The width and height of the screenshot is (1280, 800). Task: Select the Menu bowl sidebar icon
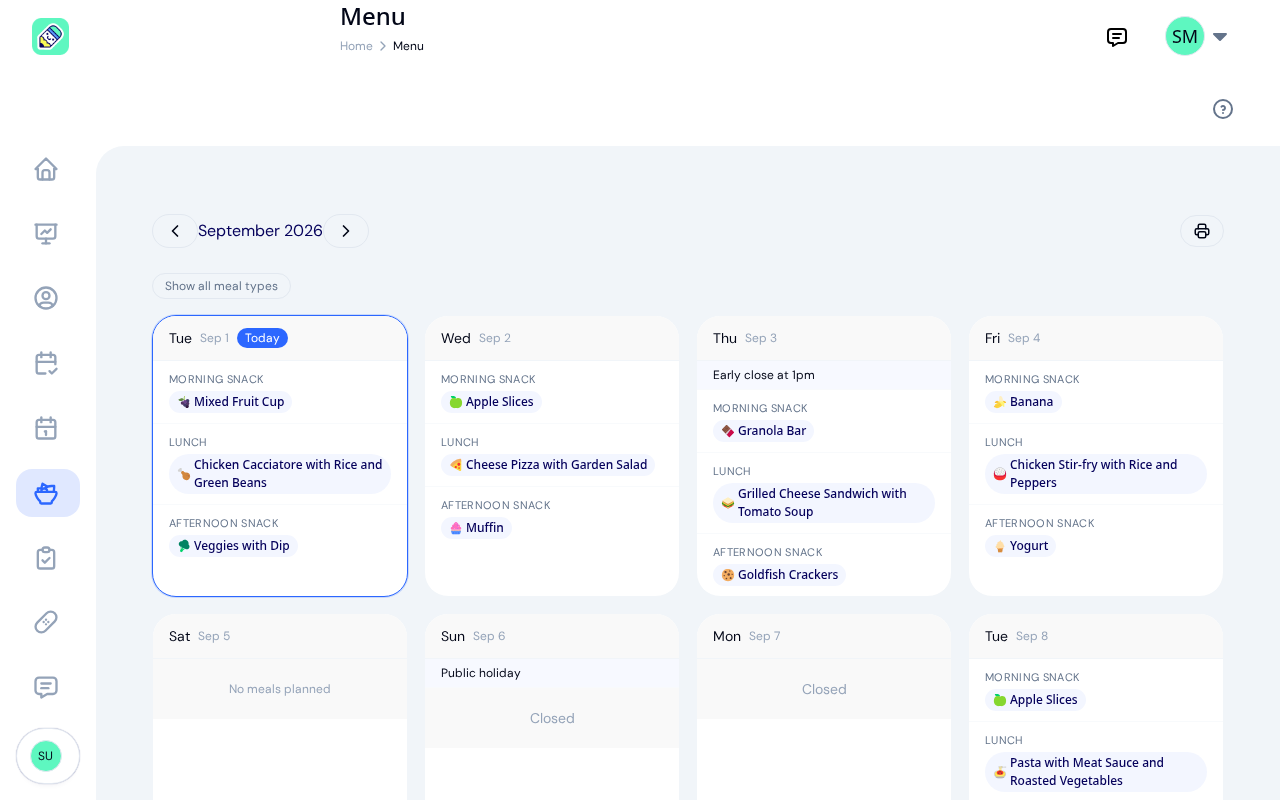click(x=47, y=493)
